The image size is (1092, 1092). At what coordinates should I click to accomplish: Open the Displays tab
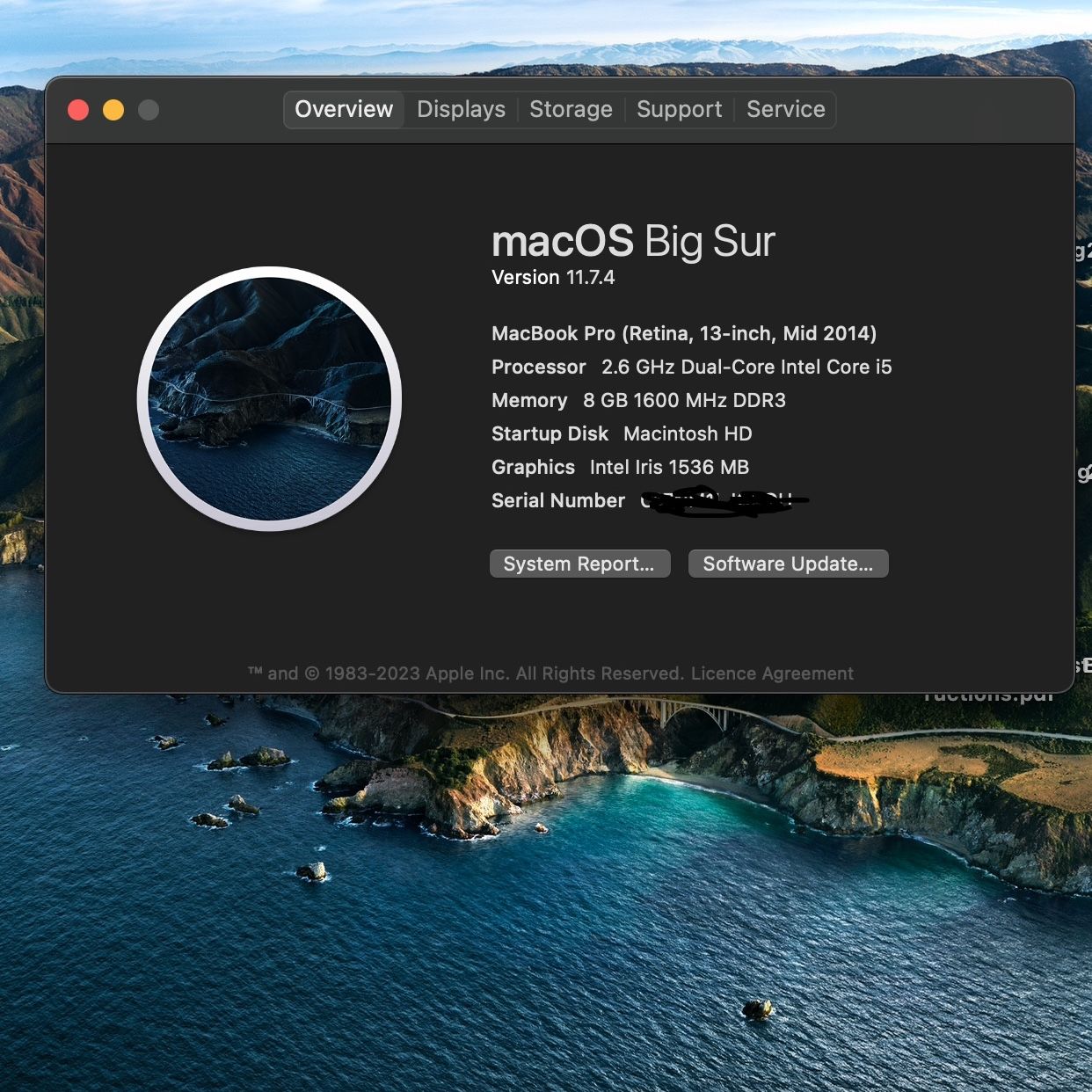pos(461,109)
